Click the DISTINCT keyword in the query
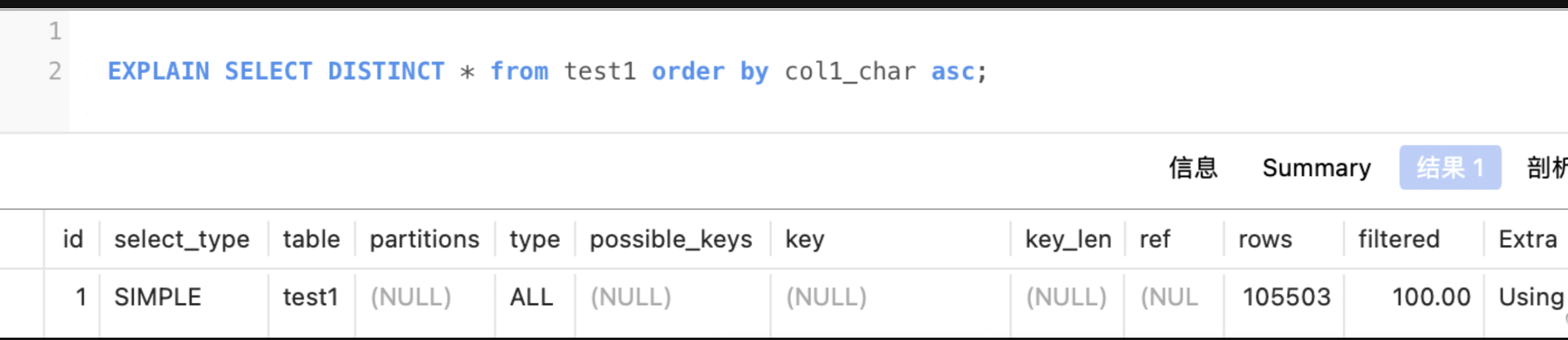Viewport: 1568px width, 340px height. [x=386, y=71]
